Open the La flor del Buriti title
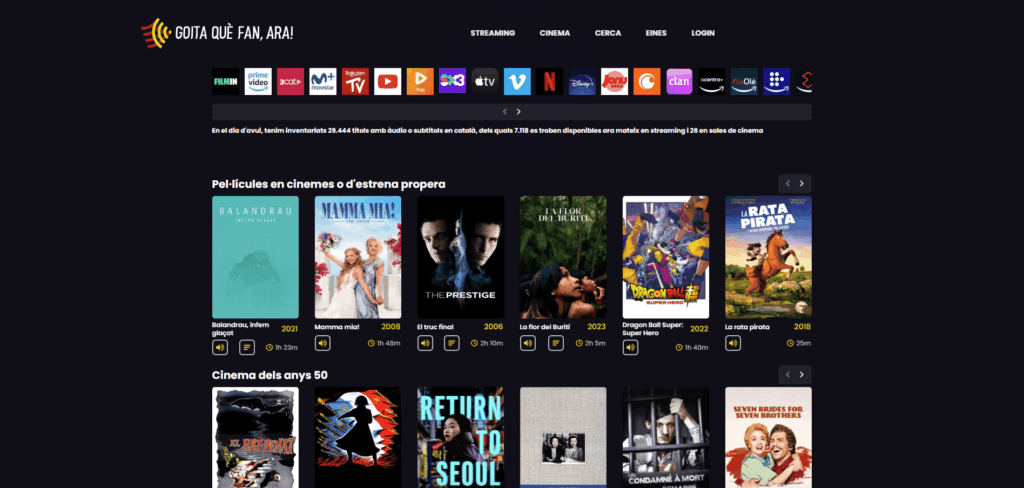The height and width of the screenshot is (488, 1024). [546, 327]
